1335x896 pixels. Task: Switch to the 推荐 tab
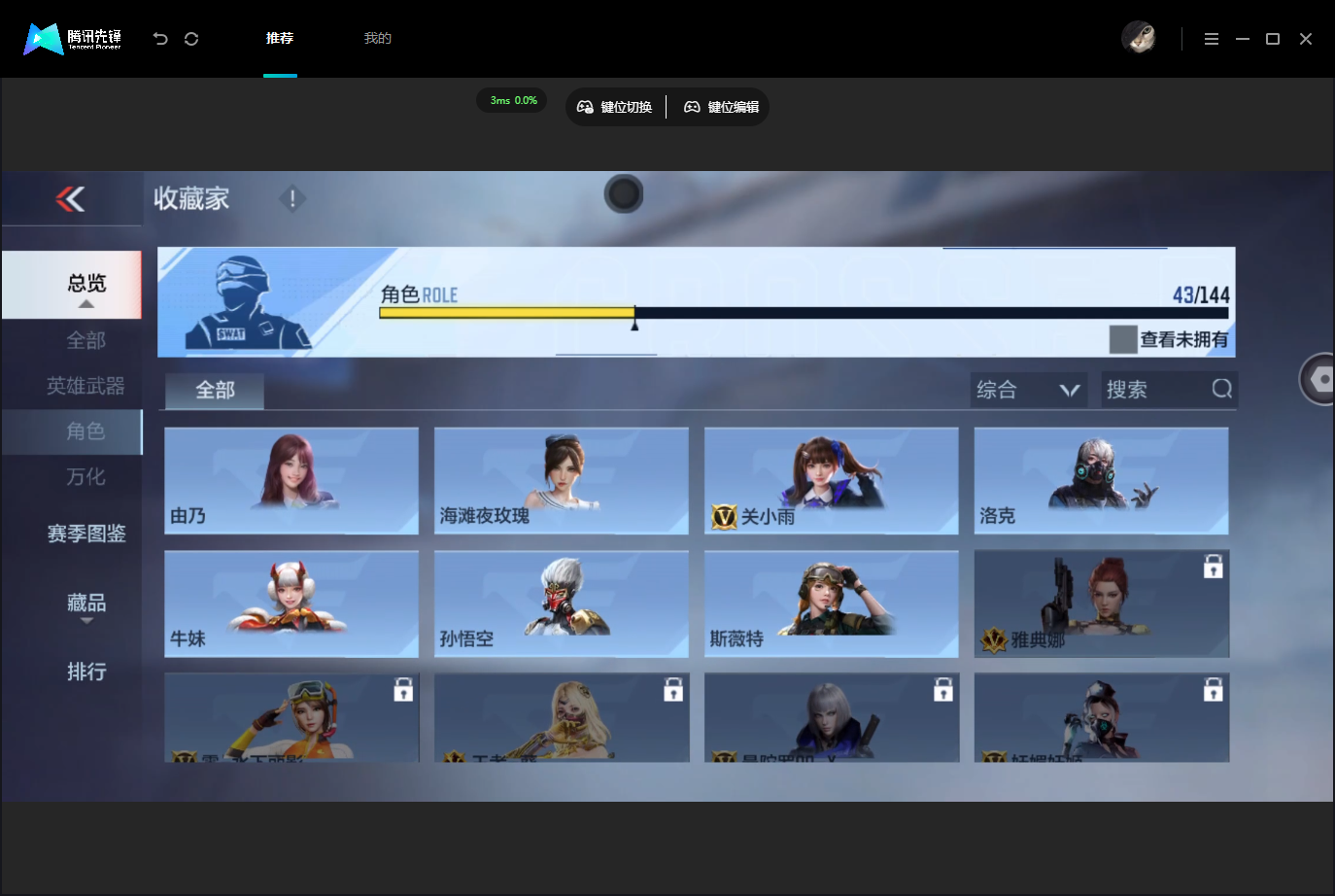[280, 38]
